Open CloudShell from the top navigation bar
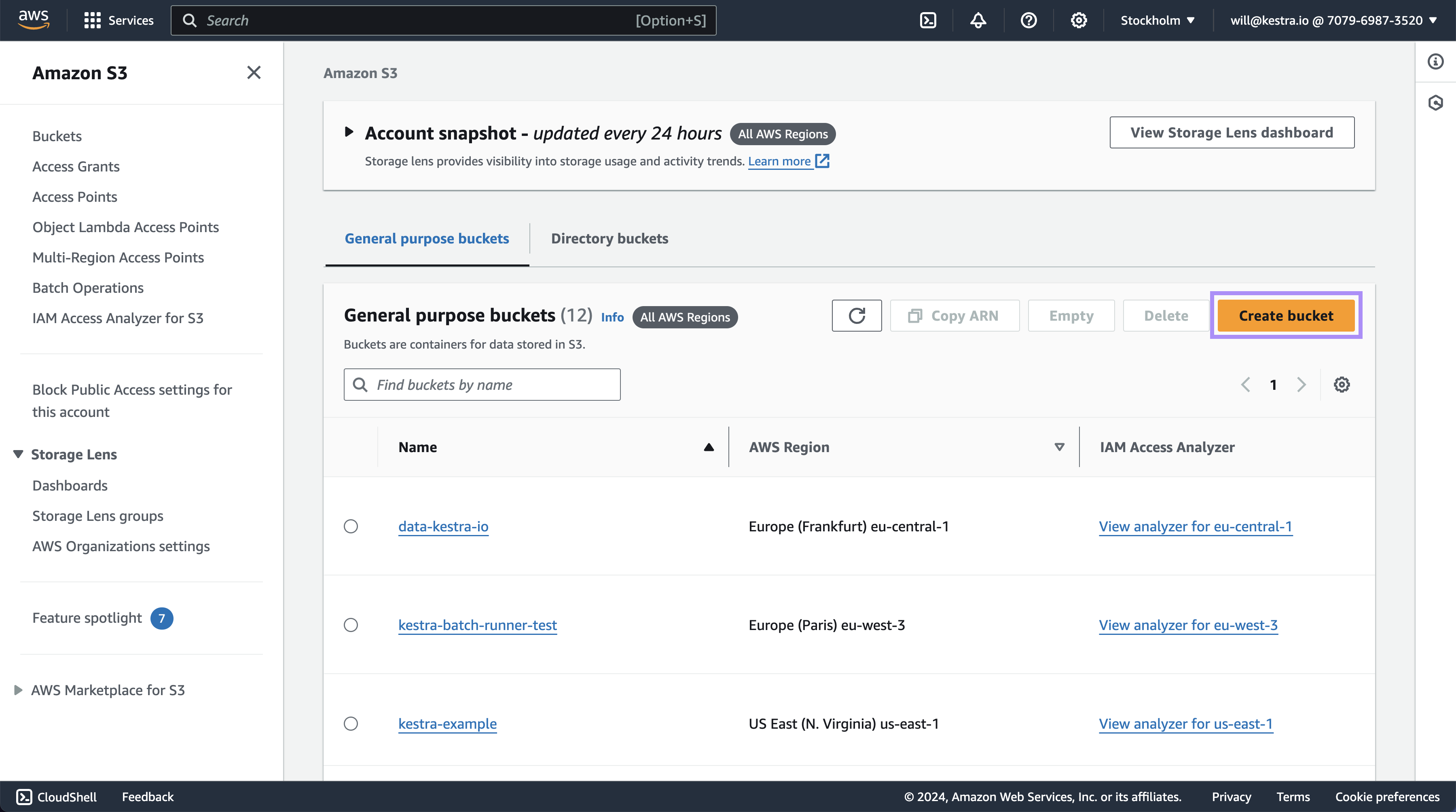1456x812 pixels. (x=928, y=20)
